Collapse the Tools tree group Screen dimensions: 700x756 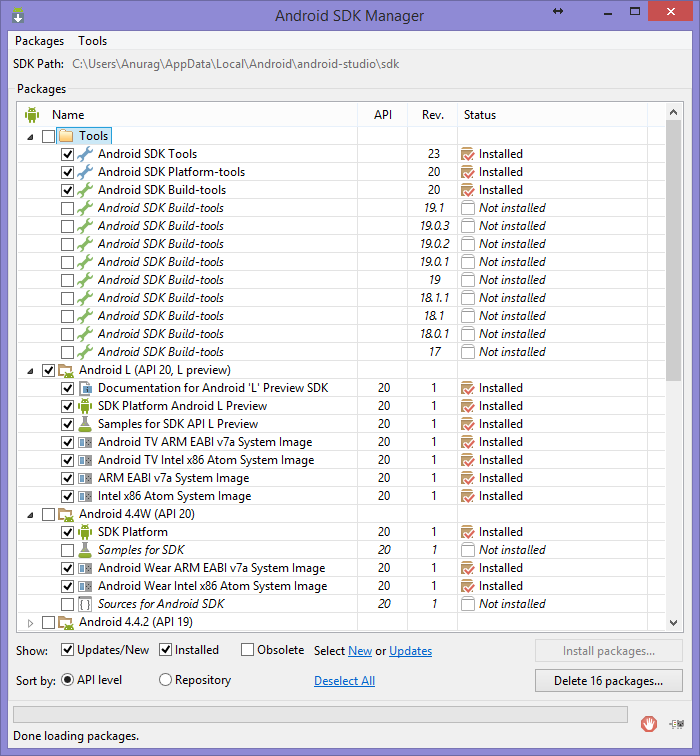30,137
